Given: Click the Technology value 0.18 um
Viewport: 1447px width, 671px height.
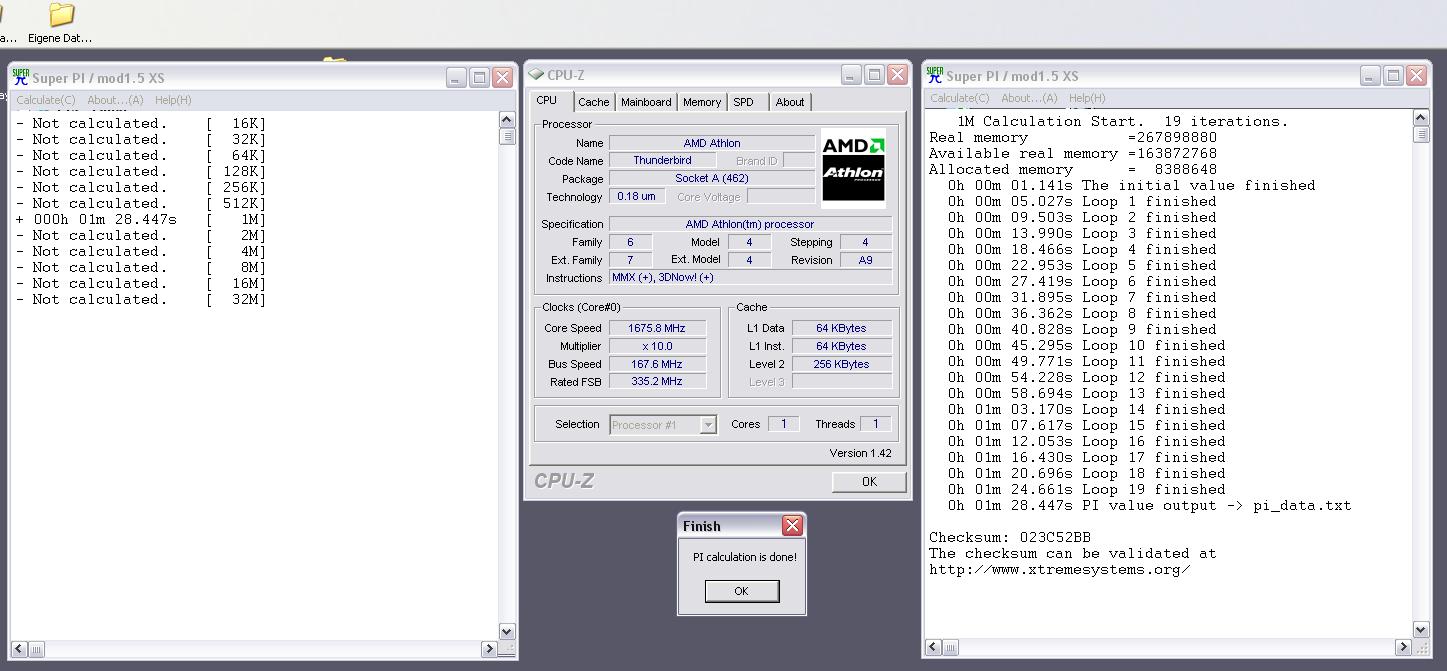Looking at the screenshot, I should pos(636,196).
